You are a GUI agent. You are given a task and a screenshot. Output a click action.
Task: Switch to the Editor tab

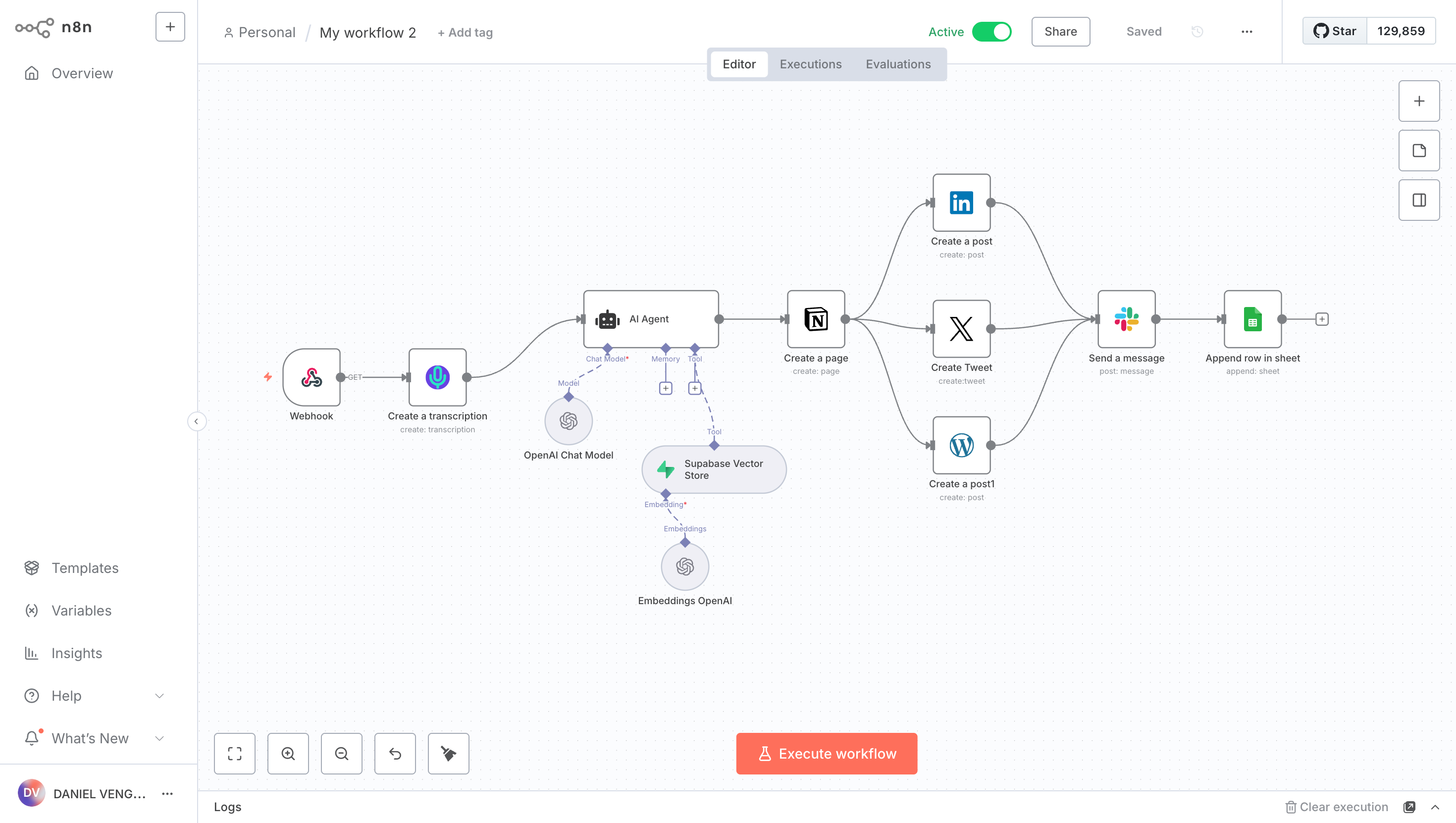(739, 64)
